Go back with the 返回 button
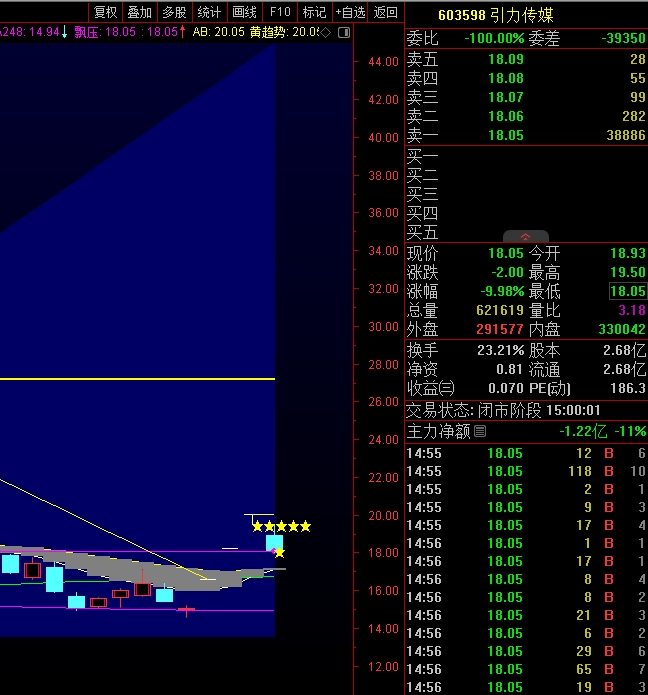The height and width of the screenshot is (695, 648). coord(385,12)
